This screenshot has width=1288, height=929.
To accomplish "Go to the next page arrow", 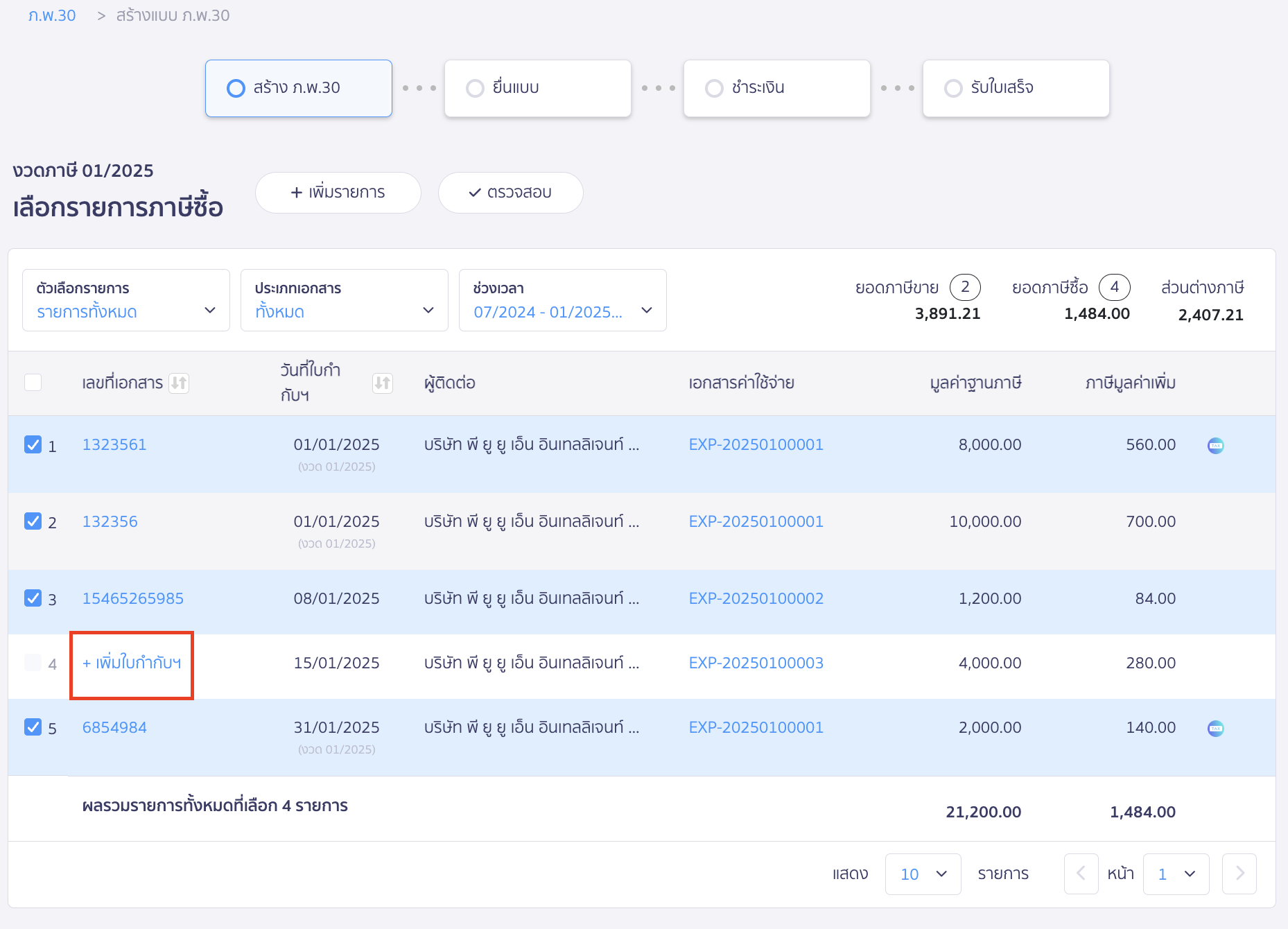I will (x=1239, y=874).
